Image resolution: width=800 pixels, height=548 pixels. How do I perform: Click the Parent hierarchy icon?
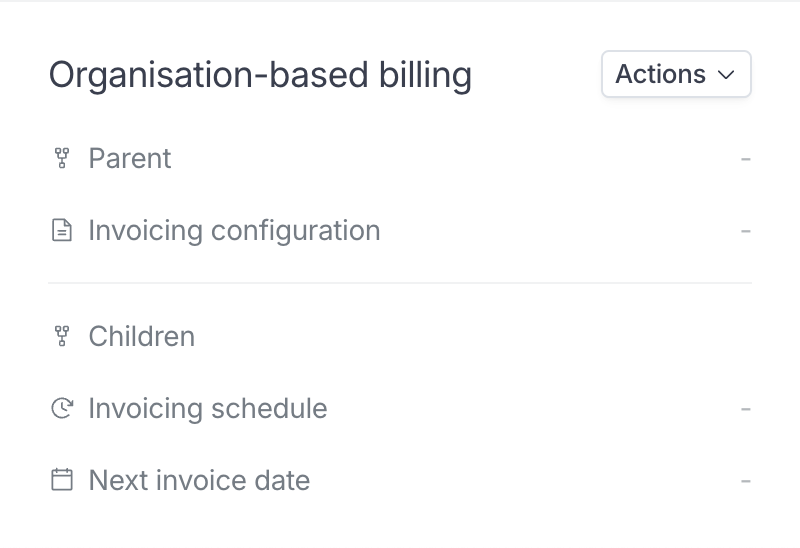tap(62, 158)
